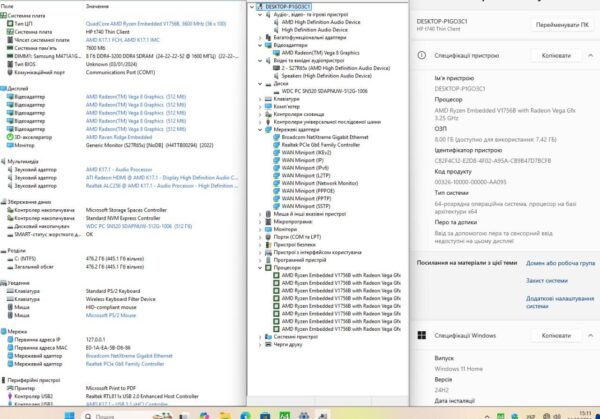The width and height of the screenshot is (600, 419).
Task: Click the 3D-акселератор icon
Action: 10,137
